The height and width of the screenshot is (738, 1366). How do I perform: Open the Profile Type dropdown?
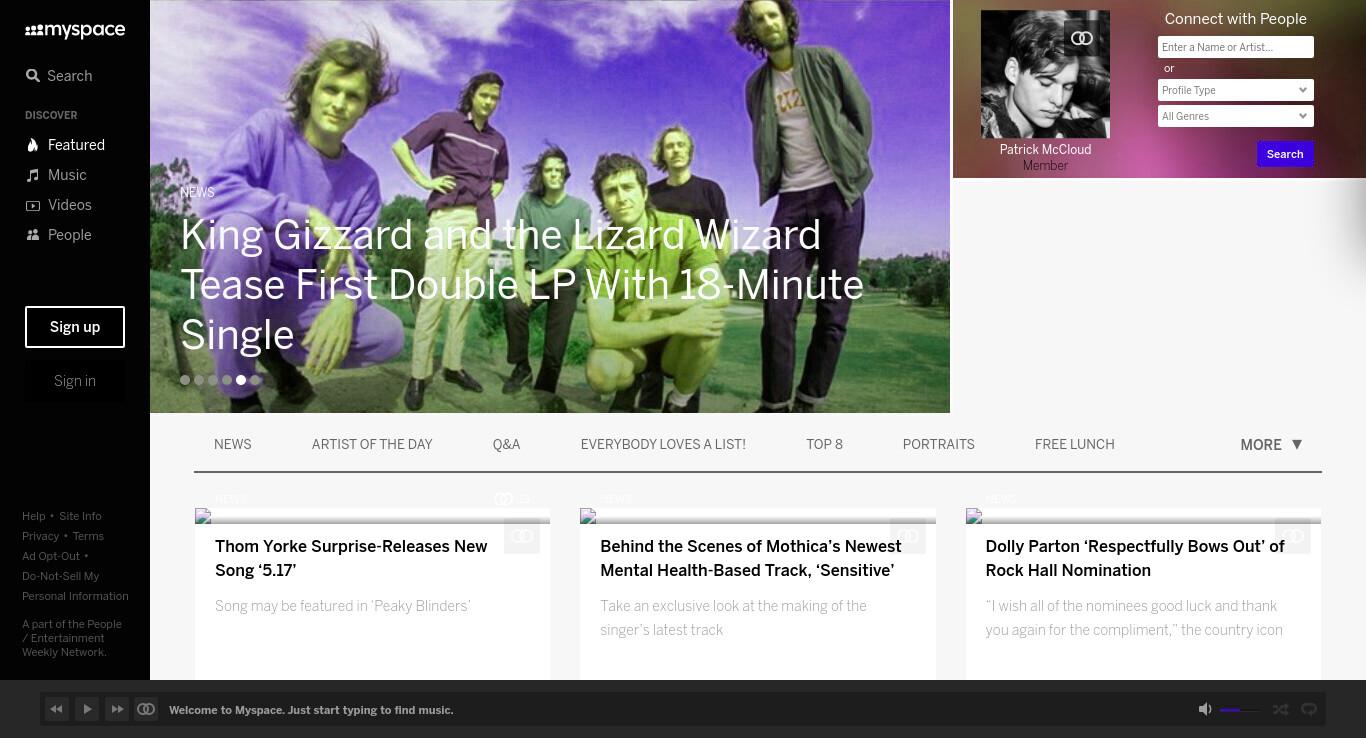(1235, 90)
